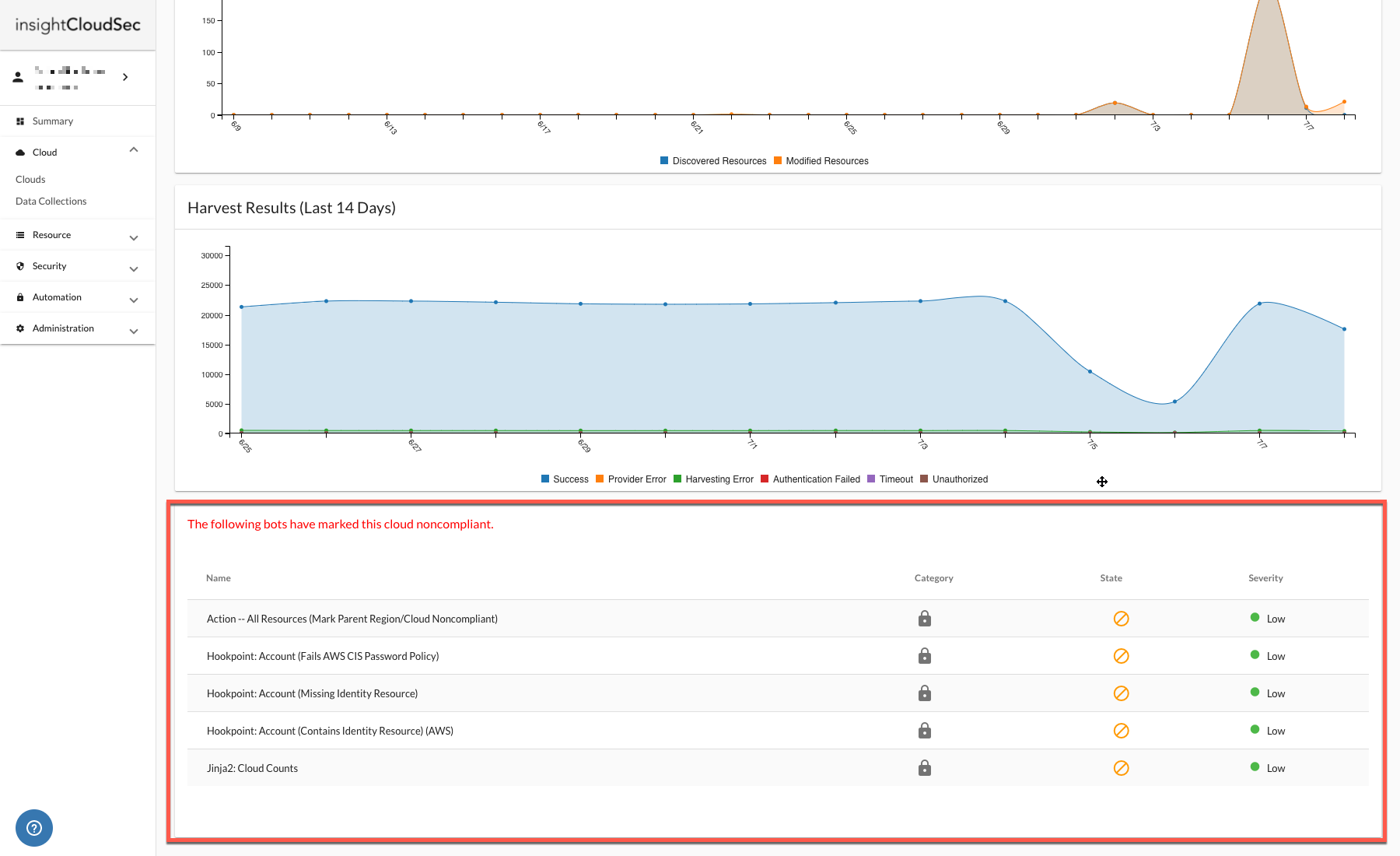Click lock icon for Fails AWS CIS Password Policy
Viewport: 1400px width, 856px height.
pyautogui.click(x=924, y=656)
